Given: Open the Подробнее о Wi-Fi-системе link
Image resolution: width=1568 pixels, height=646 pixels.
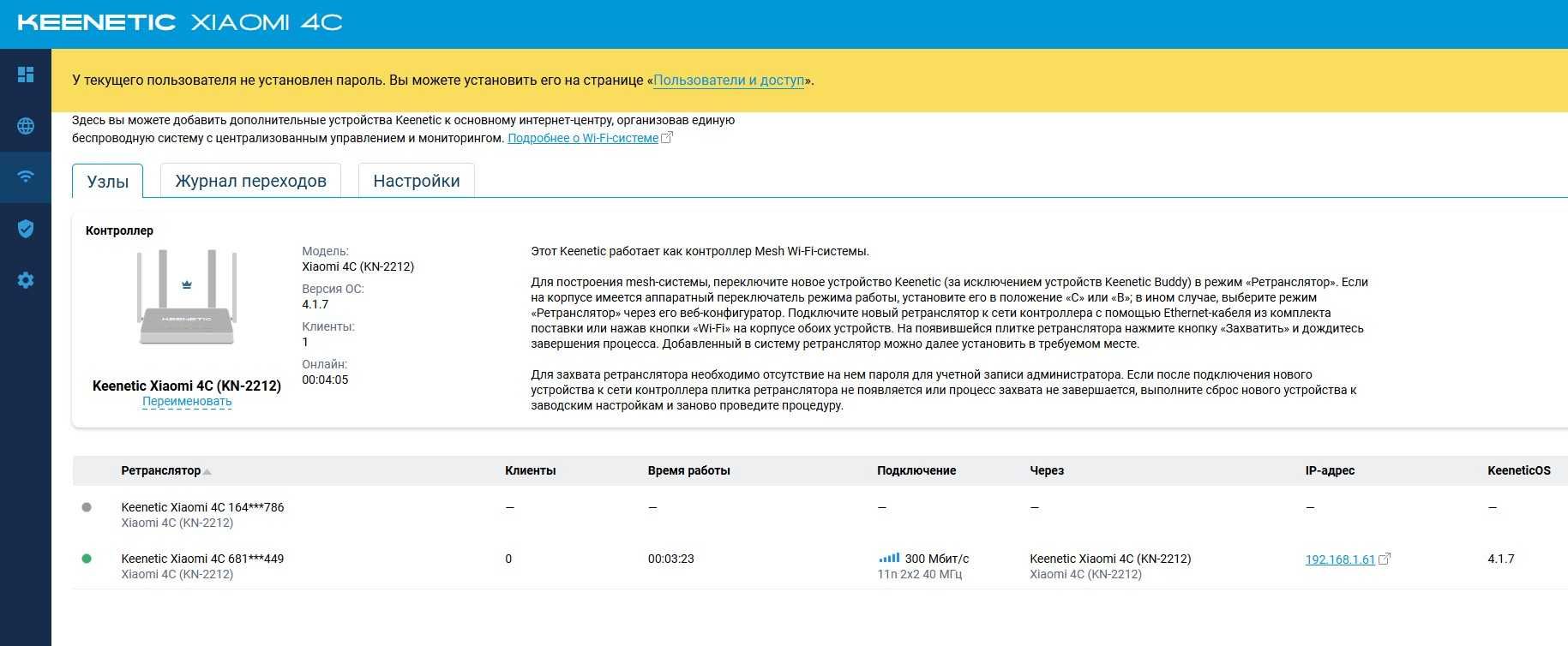Looking at the screenshot, I should (x=583, y=138).
